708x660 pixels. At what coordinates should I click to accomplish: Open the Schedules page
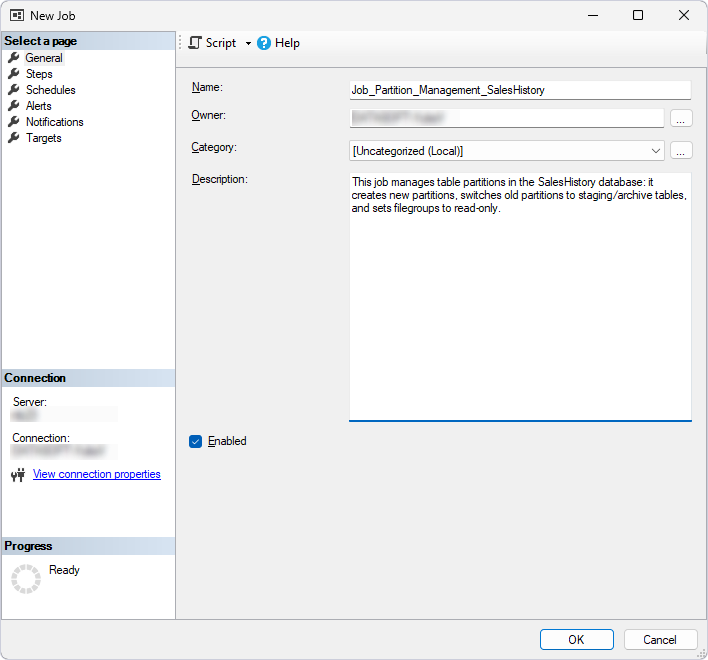51,90
